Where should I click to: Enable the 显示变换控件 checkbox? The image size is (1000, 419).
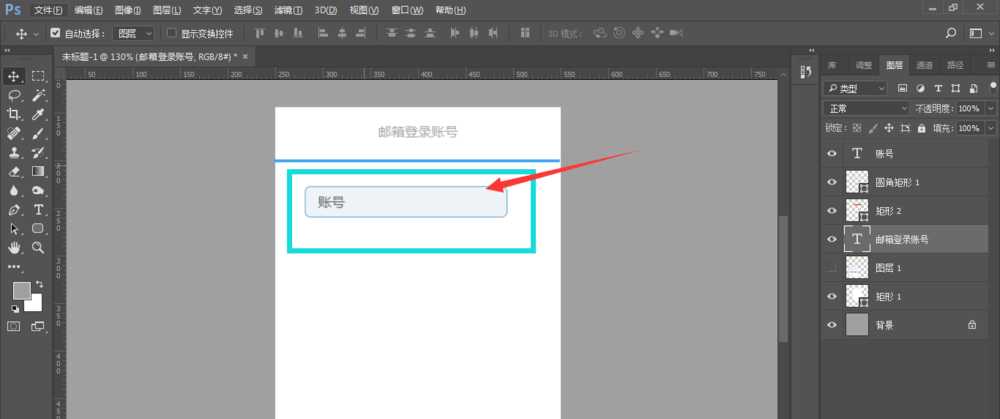171,33
